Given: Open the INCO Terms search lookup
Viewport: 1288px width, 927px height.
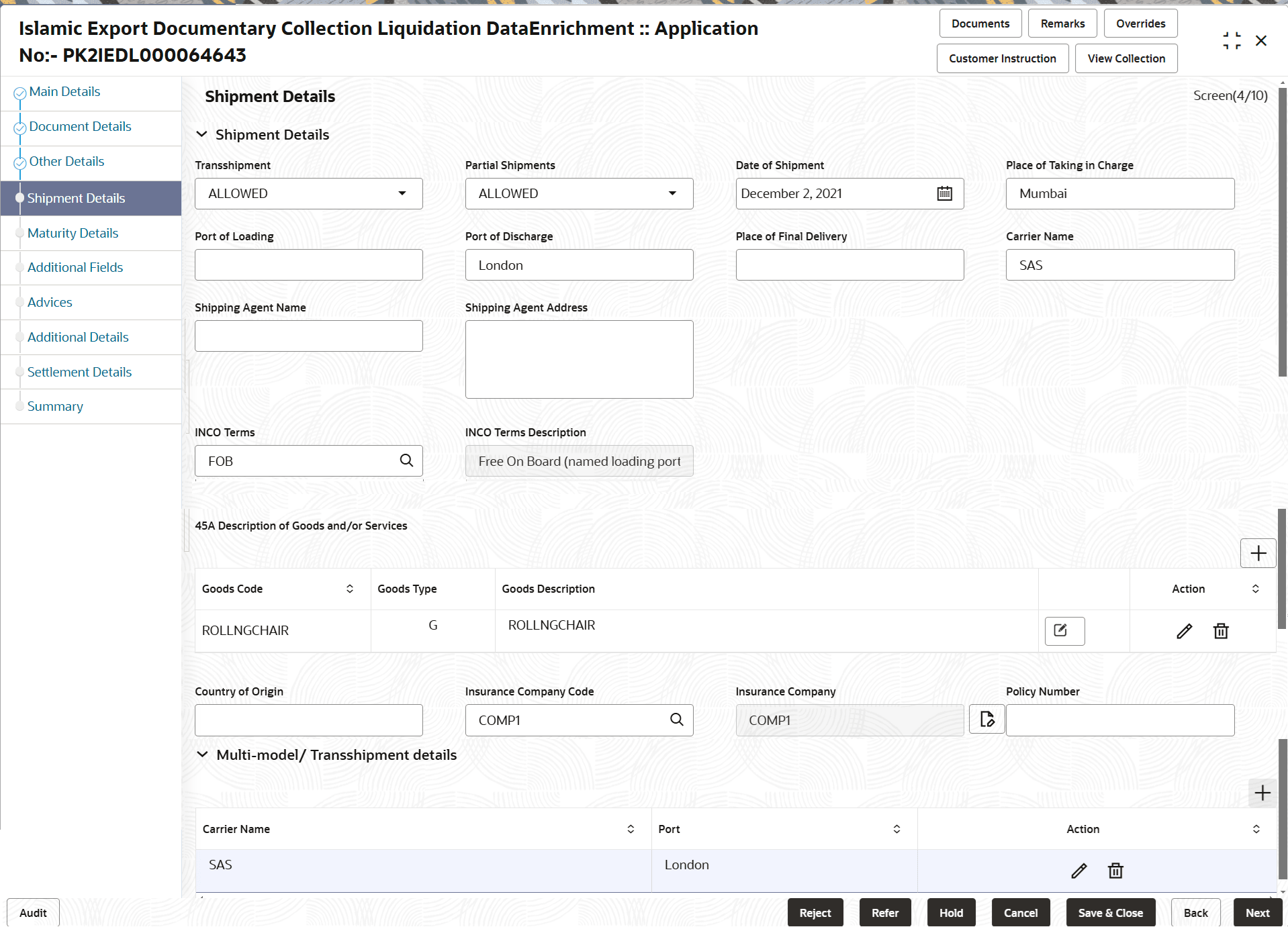Looking at the screenshot, I should tap(406, 460).
